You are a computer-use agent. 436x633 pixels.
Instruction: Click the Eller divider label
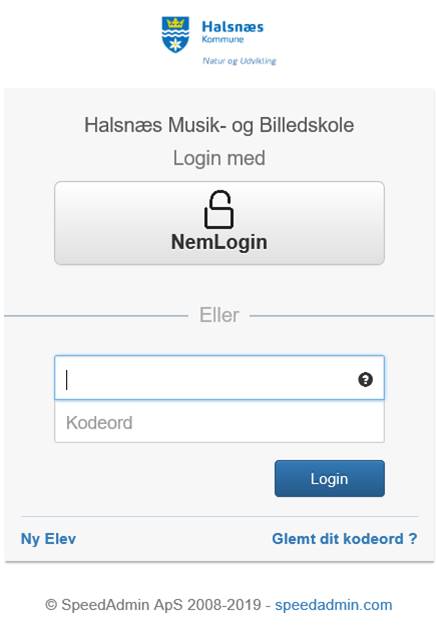coord(219,315)
